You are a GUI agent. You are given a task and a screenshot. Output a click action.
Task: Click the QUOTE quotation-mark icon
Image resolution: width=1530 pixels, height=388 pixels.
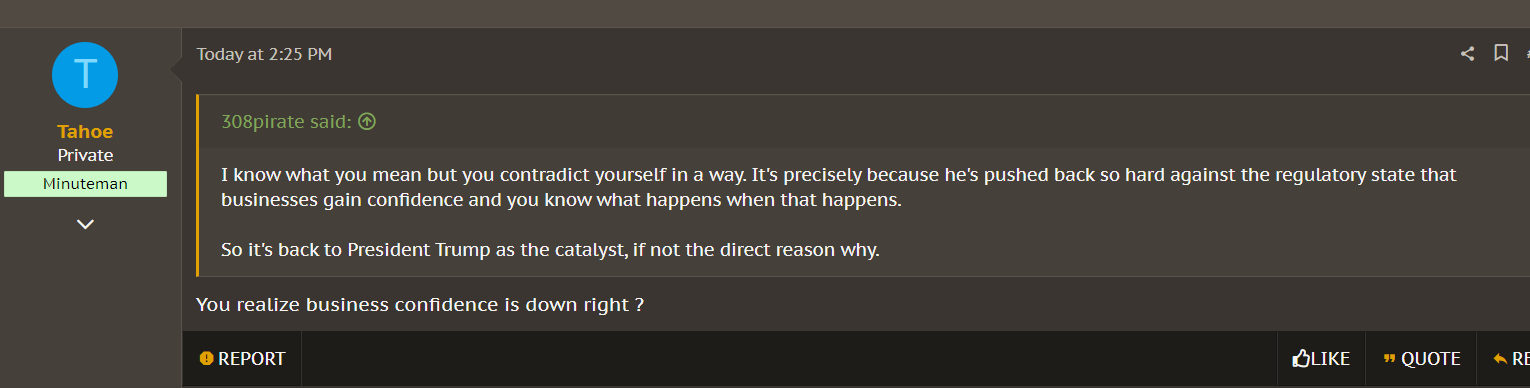[1389, 359]
